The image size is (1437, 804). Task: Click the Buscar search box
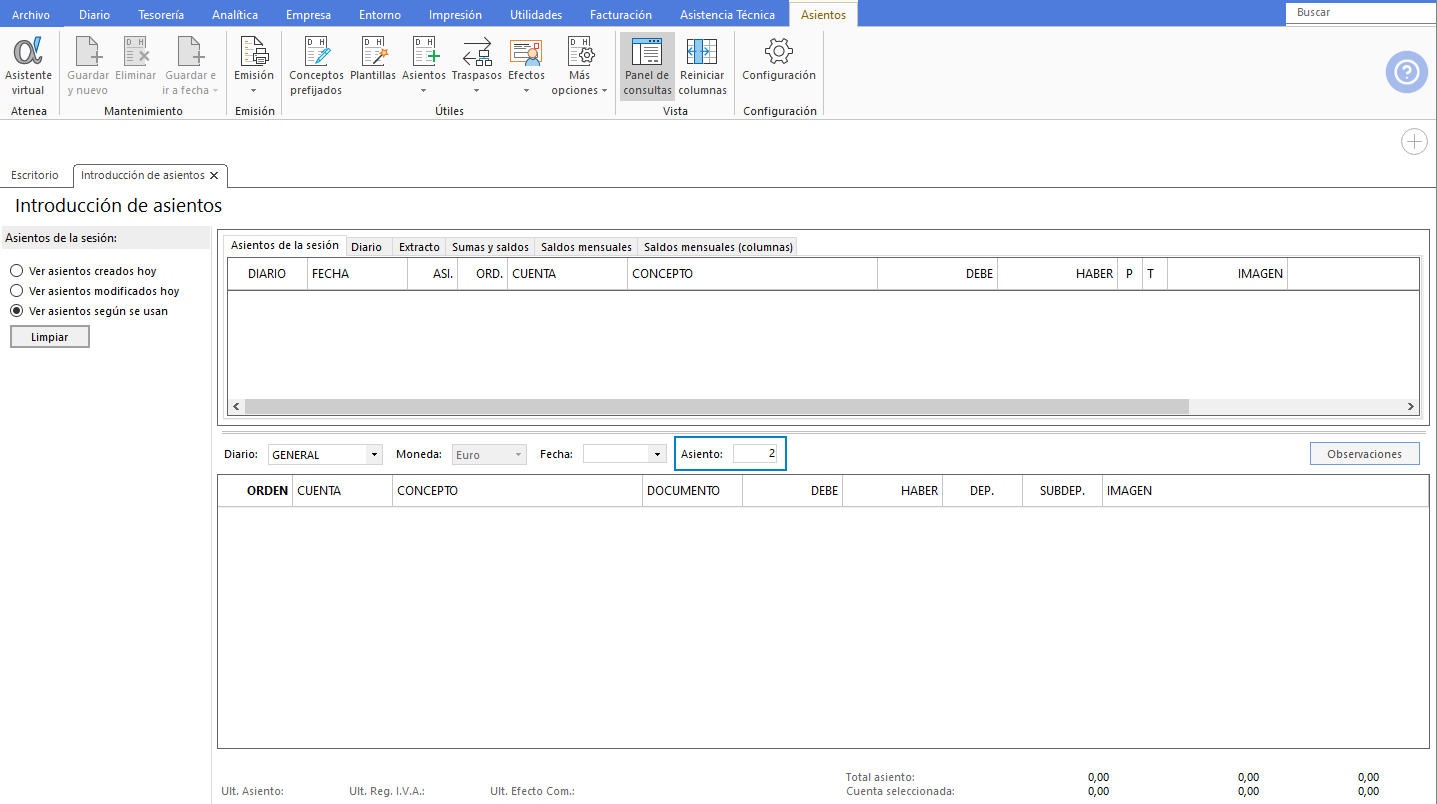pyautogui.click(x=1361, y=12)
